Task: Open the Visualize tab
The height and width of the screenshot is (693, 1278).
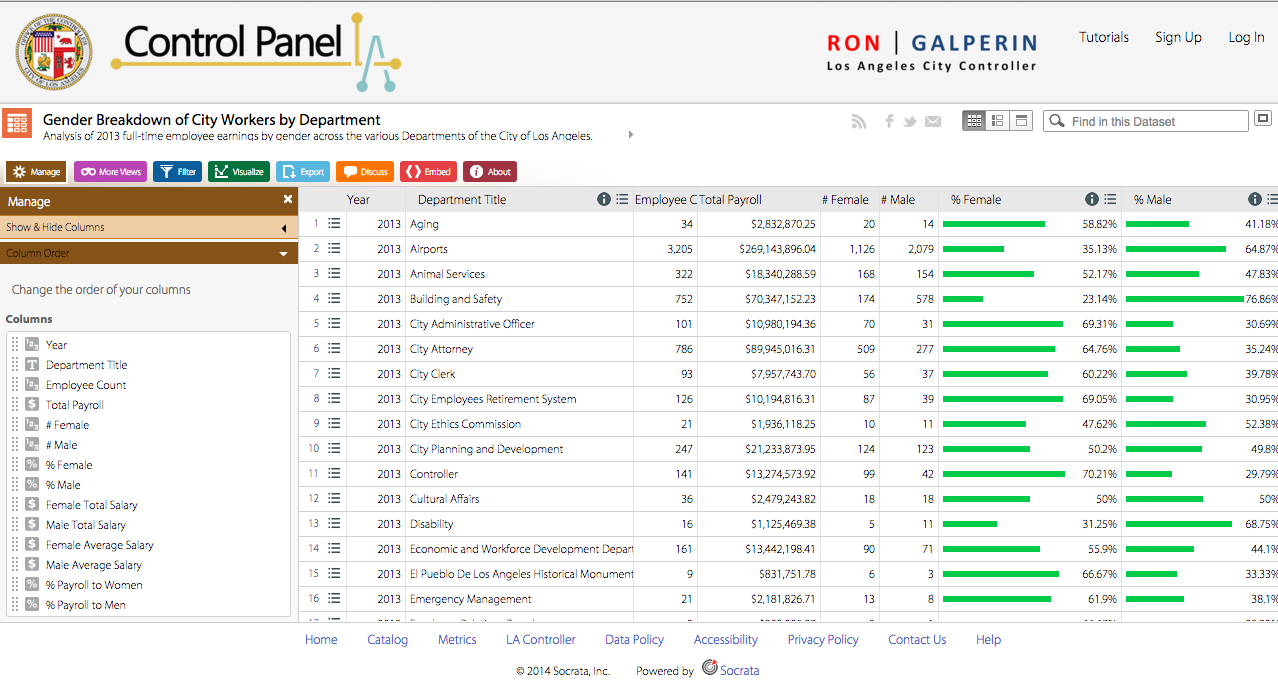Action: click(239, 172)
